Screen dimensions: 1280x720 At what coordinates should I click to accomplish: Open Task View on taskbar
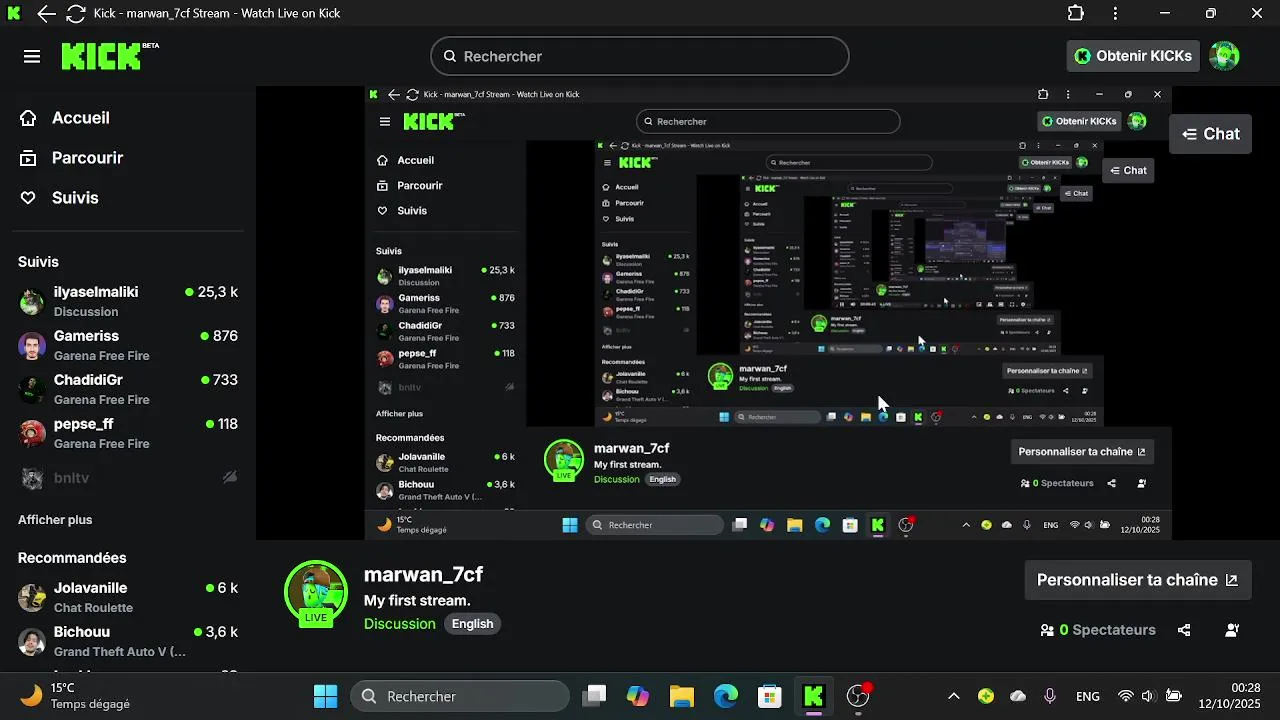point(595,696)
